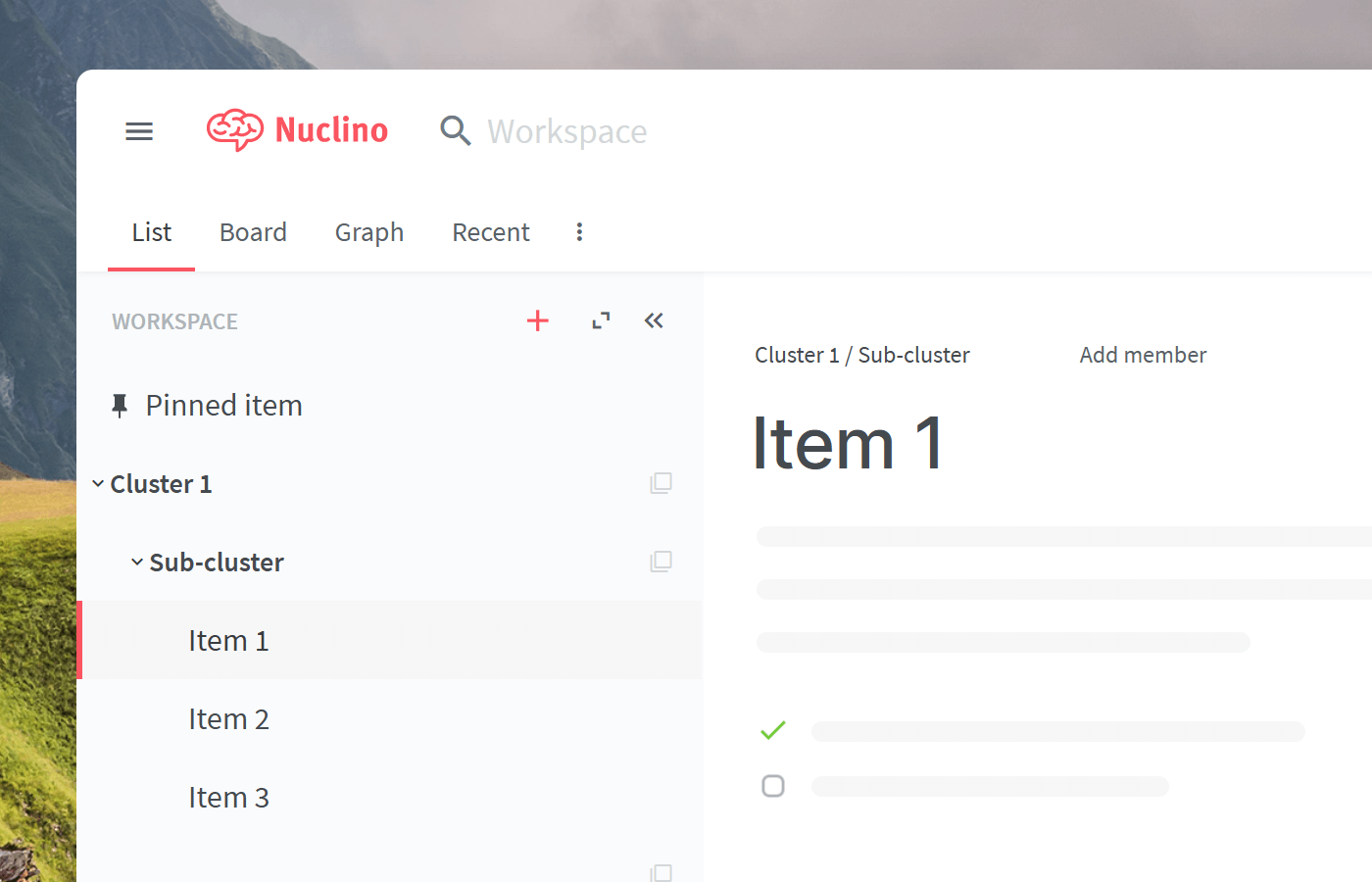Add new item with red plus

tap(538, 320)
